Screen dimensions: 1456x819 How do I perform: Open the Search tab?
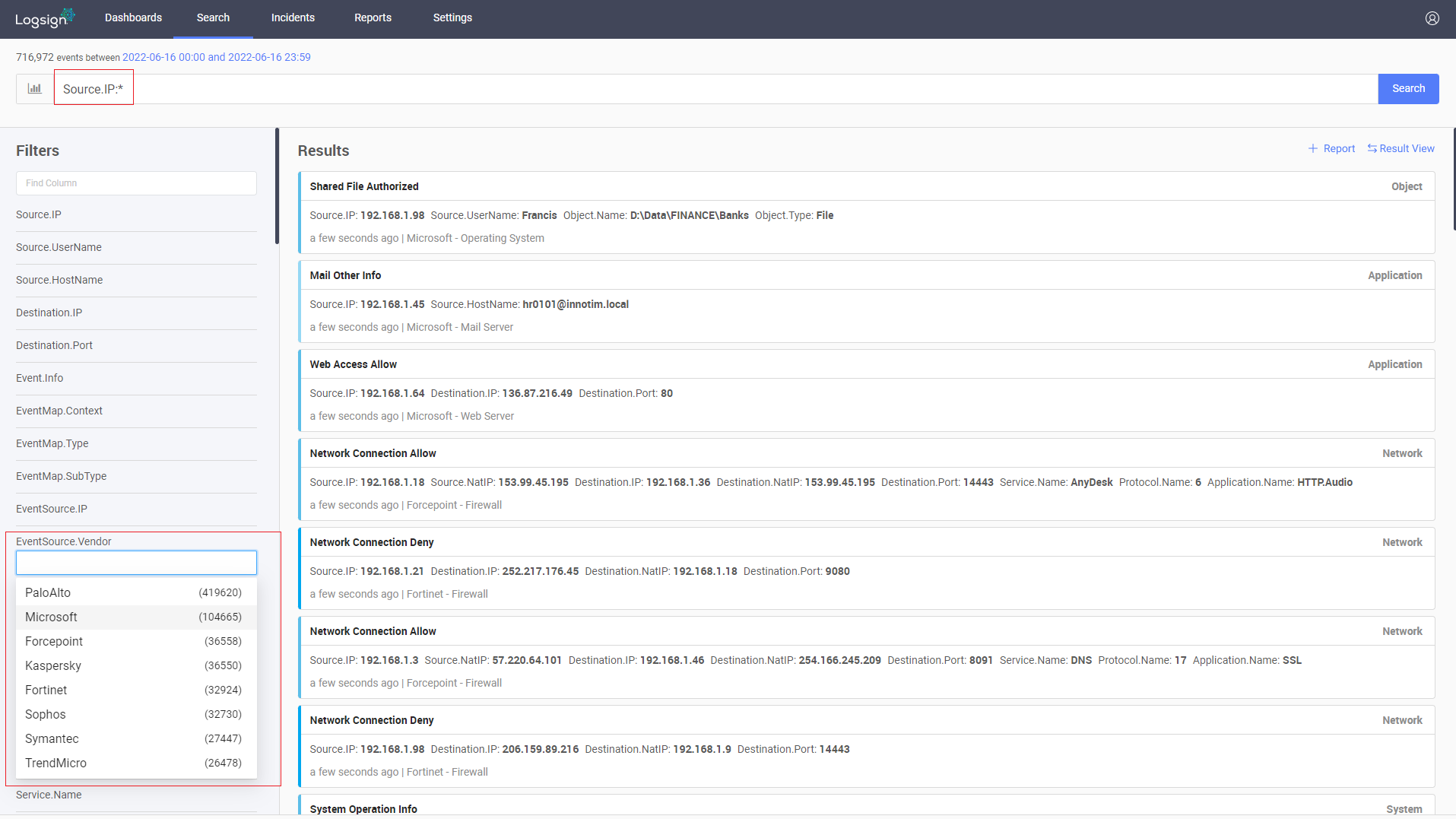(x=213, y=17)
